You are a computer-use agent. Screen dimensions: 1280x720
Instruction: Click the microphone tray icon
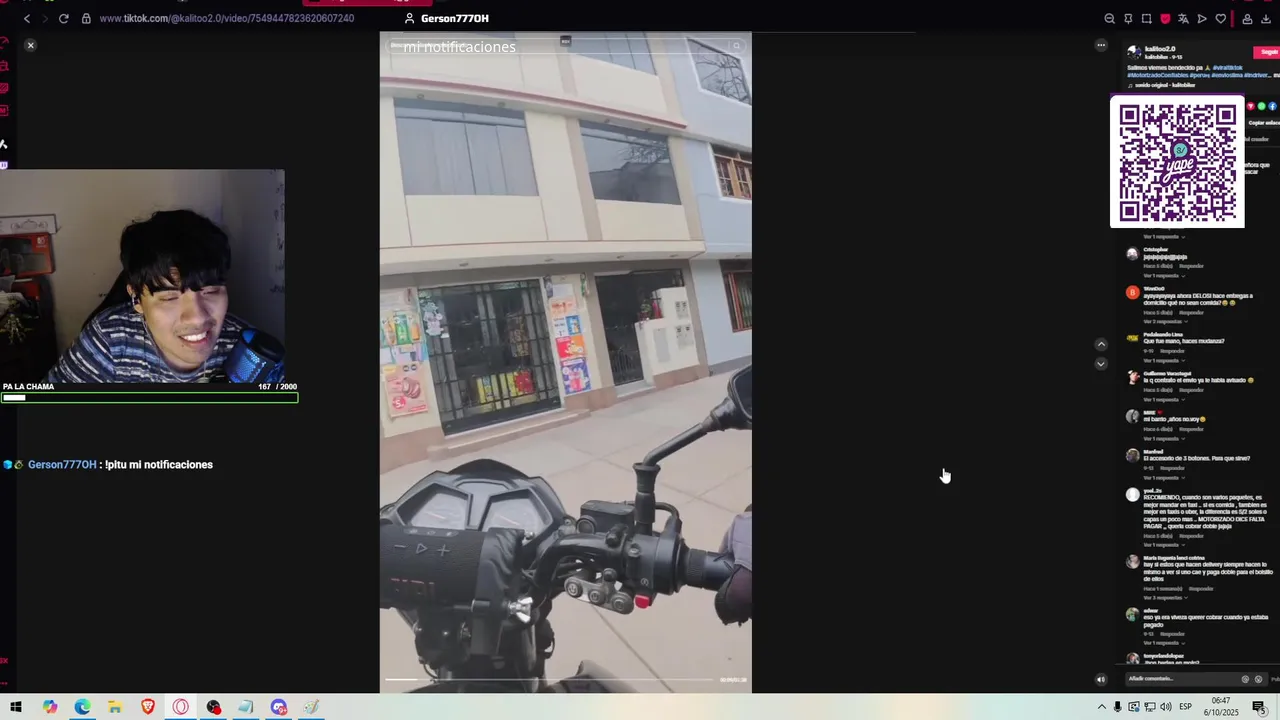coord(1118,707)
